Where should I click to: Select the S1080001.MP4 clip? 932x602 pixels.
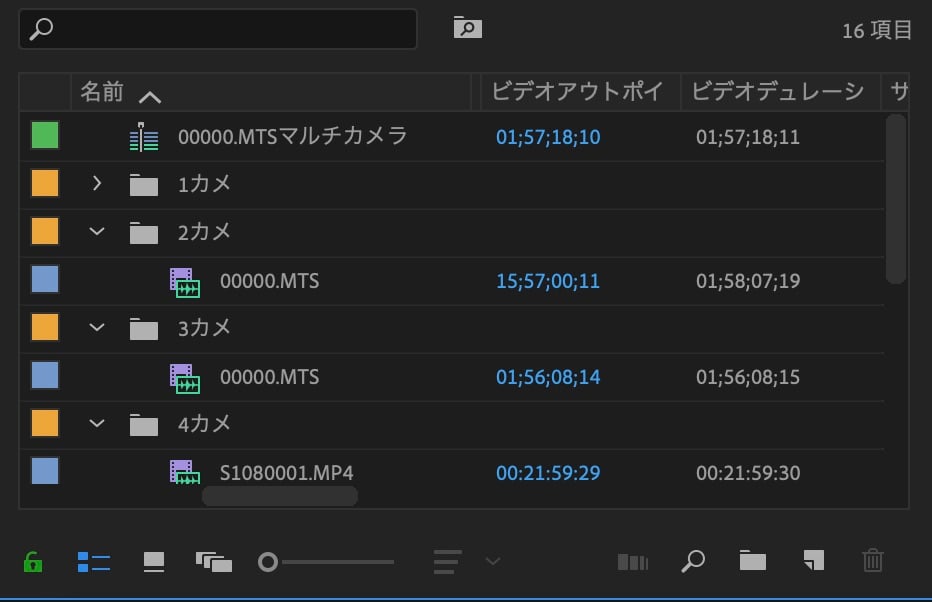pos(286,473)
